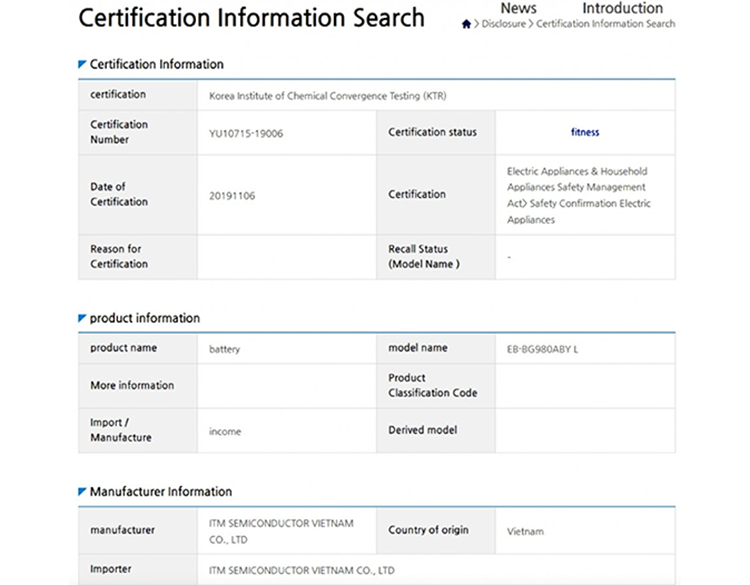Screen dimensions: 750x585
Task: Open the Introduction menu item
Action: tap(622, 8)
